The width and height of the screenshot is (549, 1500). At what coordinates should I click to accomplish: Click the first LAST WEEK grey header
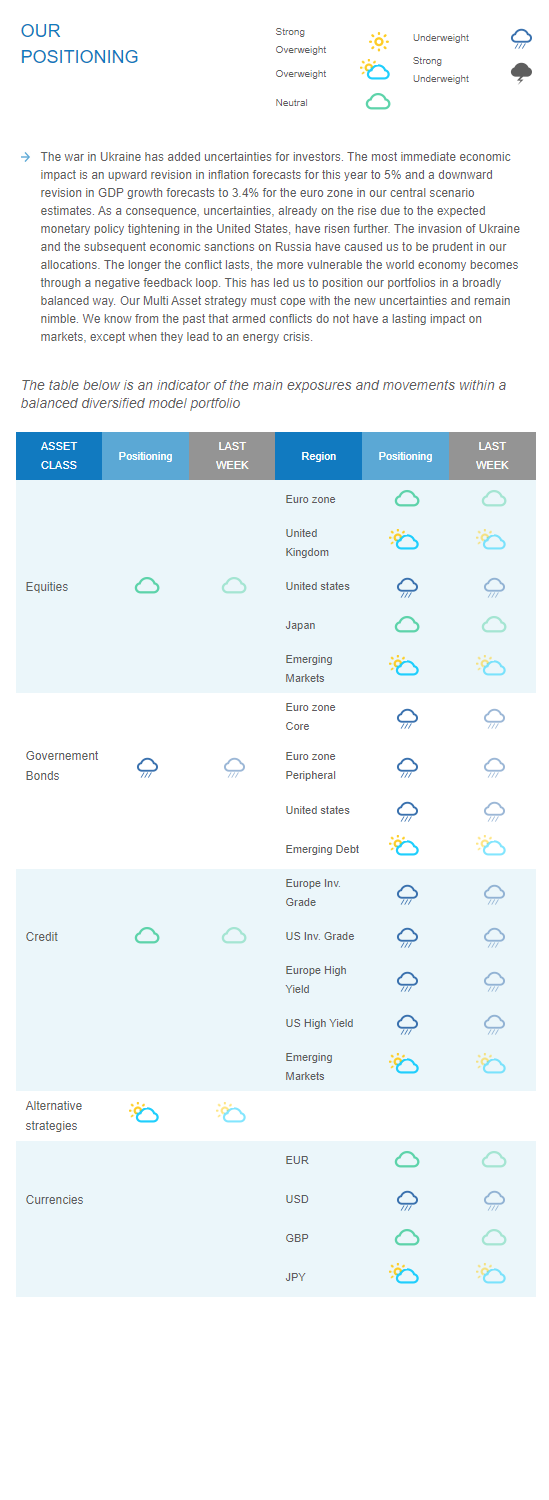click(232, 456)
